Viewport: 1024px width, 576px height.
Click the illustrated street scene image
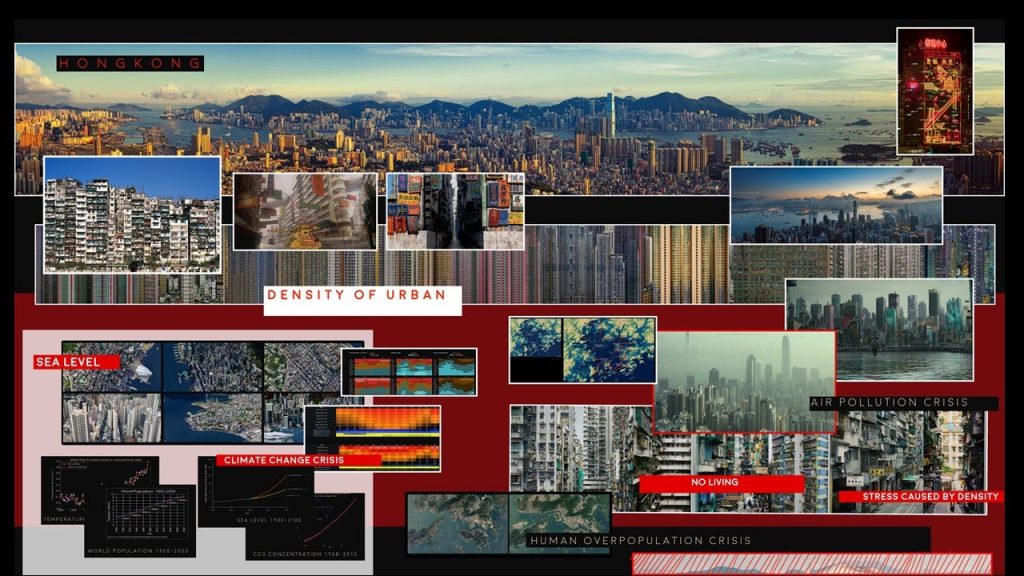click(305, 211)
